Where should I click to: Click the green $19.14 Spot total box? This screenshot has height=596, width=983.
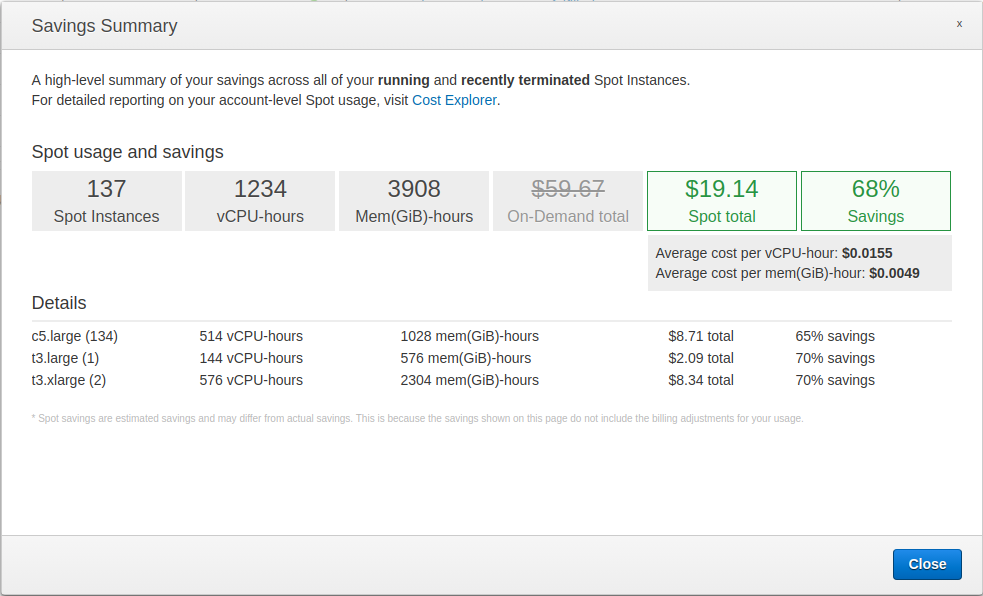tap(721, 201)
